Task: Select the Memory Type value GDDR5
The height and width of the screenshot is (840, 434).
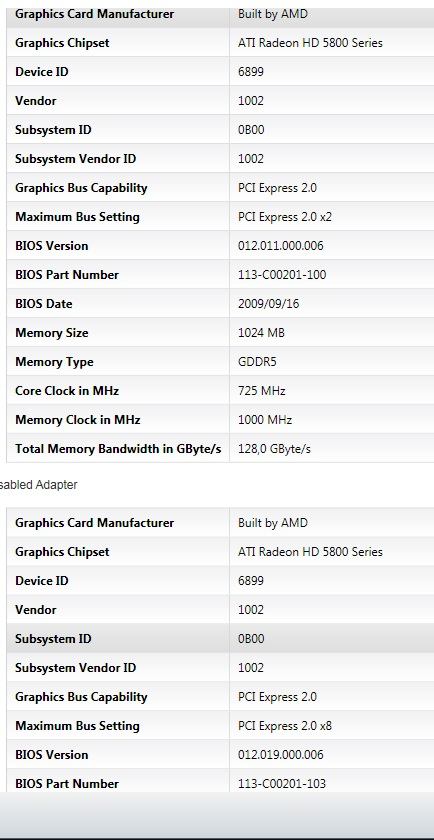Action: (x=257, y=362)
